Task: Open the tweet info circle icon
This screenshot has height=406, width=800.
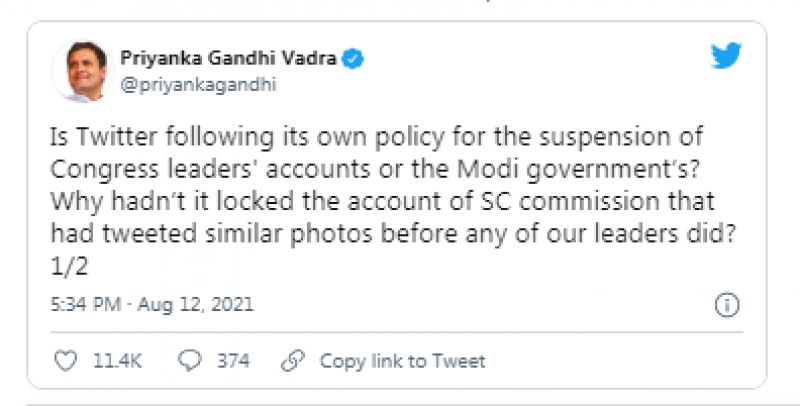Action: (727, 305)
